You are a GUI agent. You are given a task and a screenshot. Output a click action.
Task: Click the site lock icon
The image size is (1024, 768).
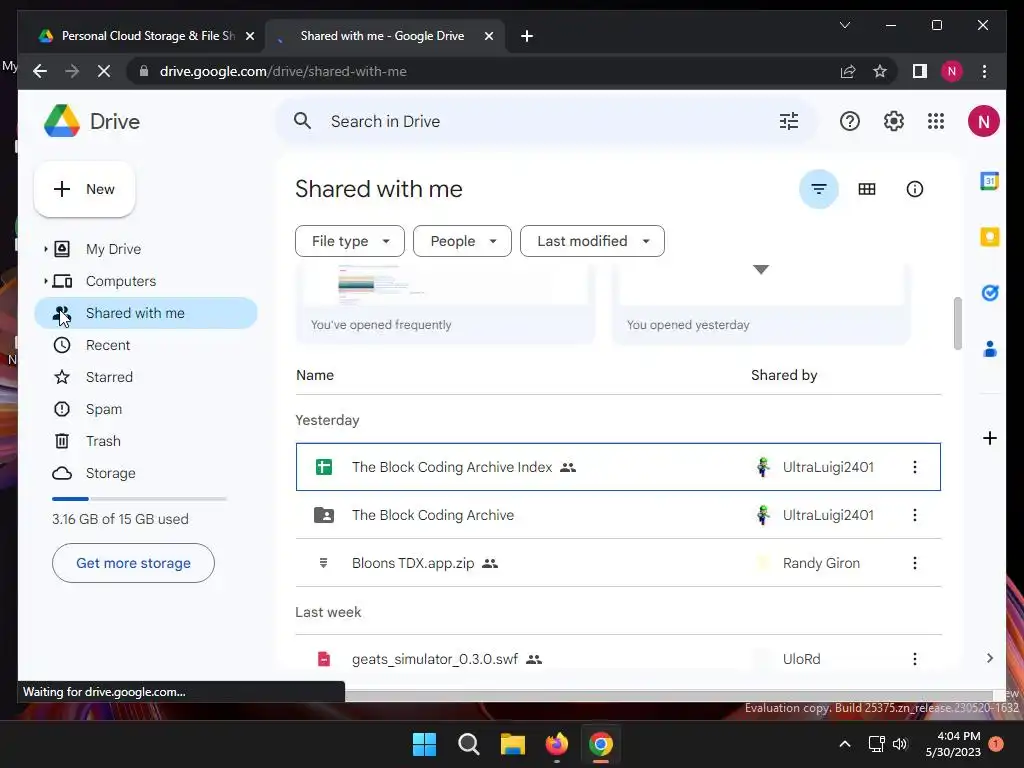point(144,71)
